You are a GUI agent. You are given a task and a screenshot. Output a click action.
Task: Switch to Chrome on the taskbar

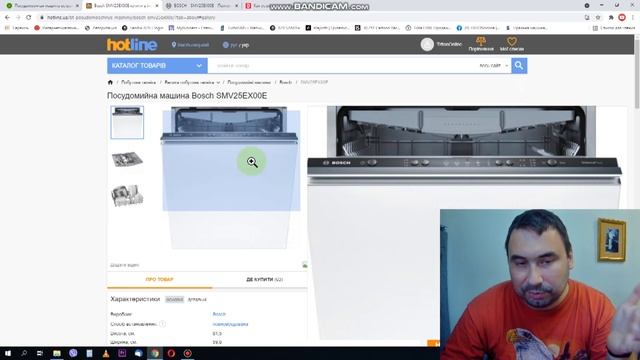(x=155, y=353)
